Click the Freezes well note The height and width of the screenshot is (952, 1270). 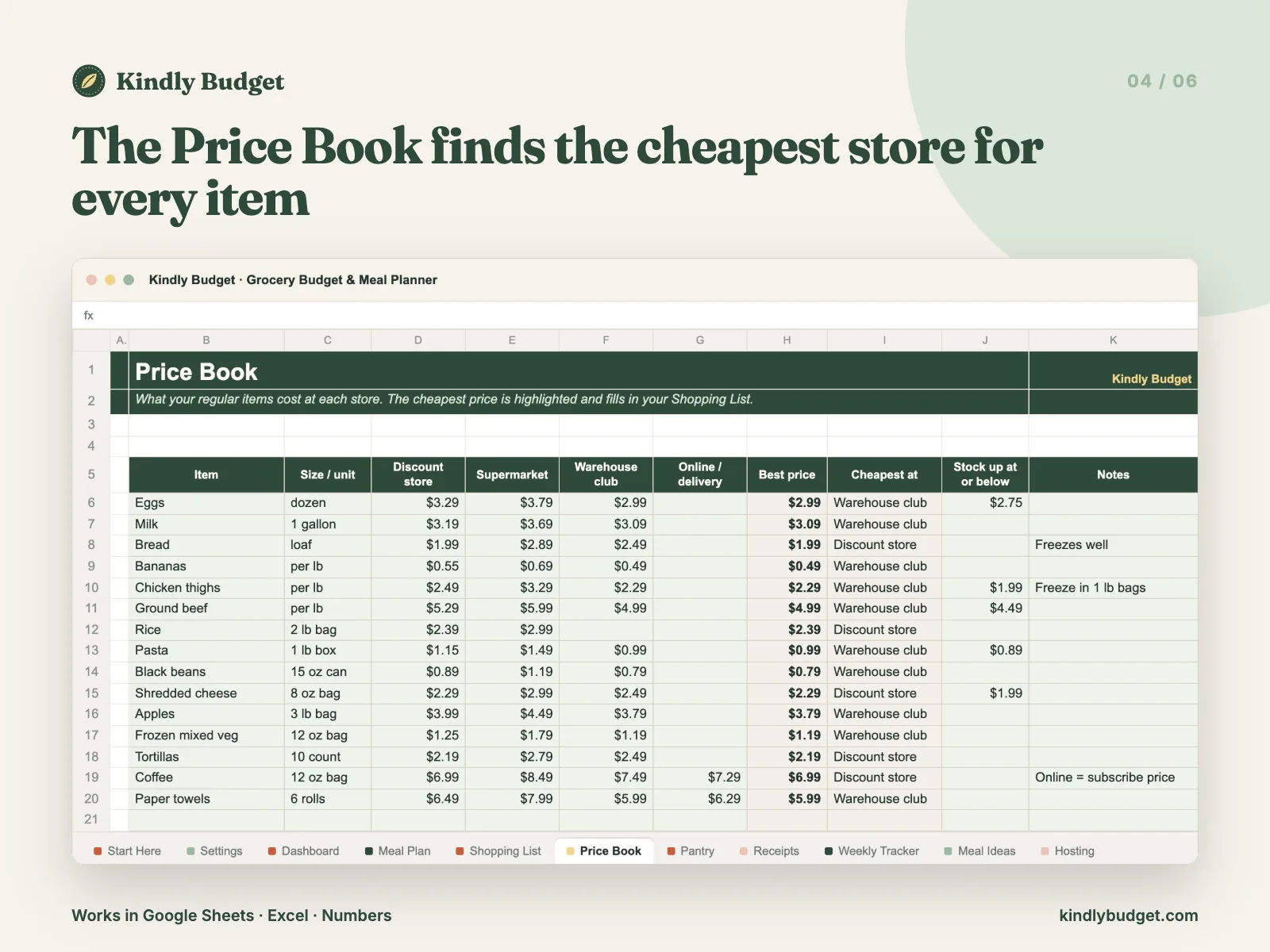tap(1113, 545)
